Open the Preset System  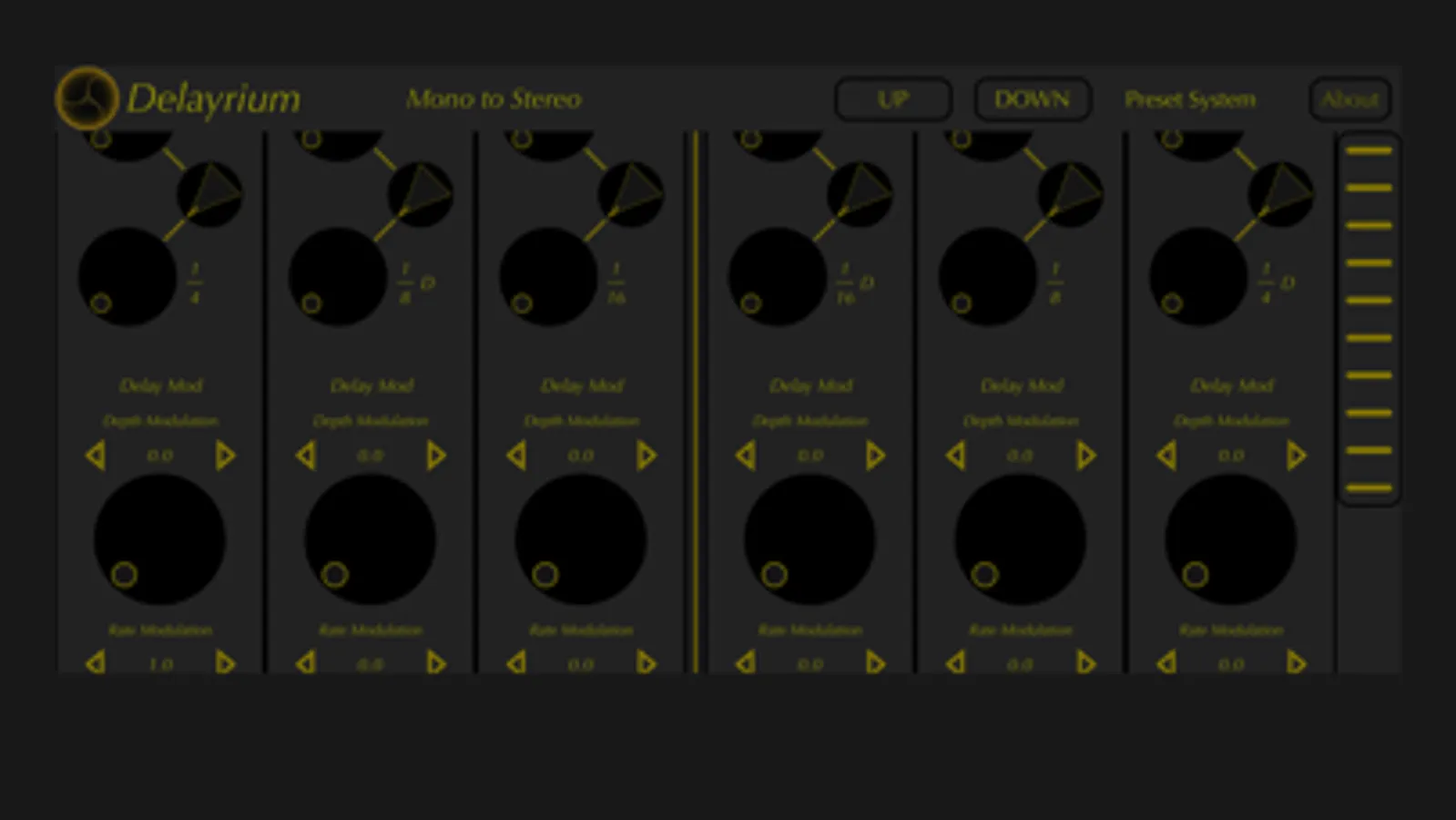[x=1190, y=99]
